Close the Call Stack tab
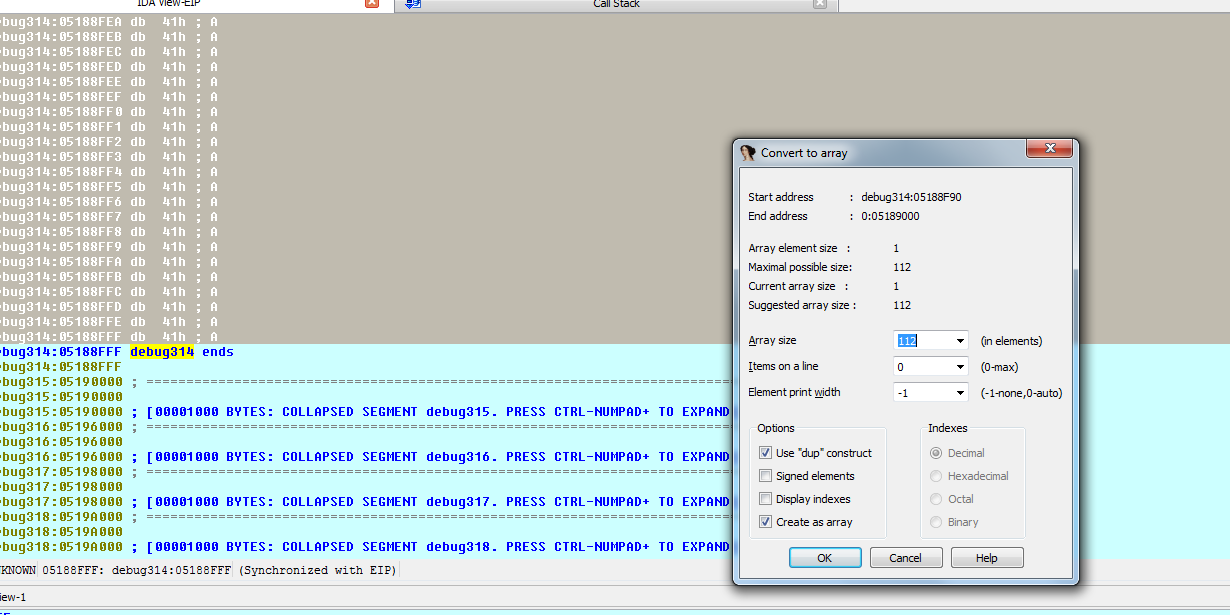 click(820, 3)
